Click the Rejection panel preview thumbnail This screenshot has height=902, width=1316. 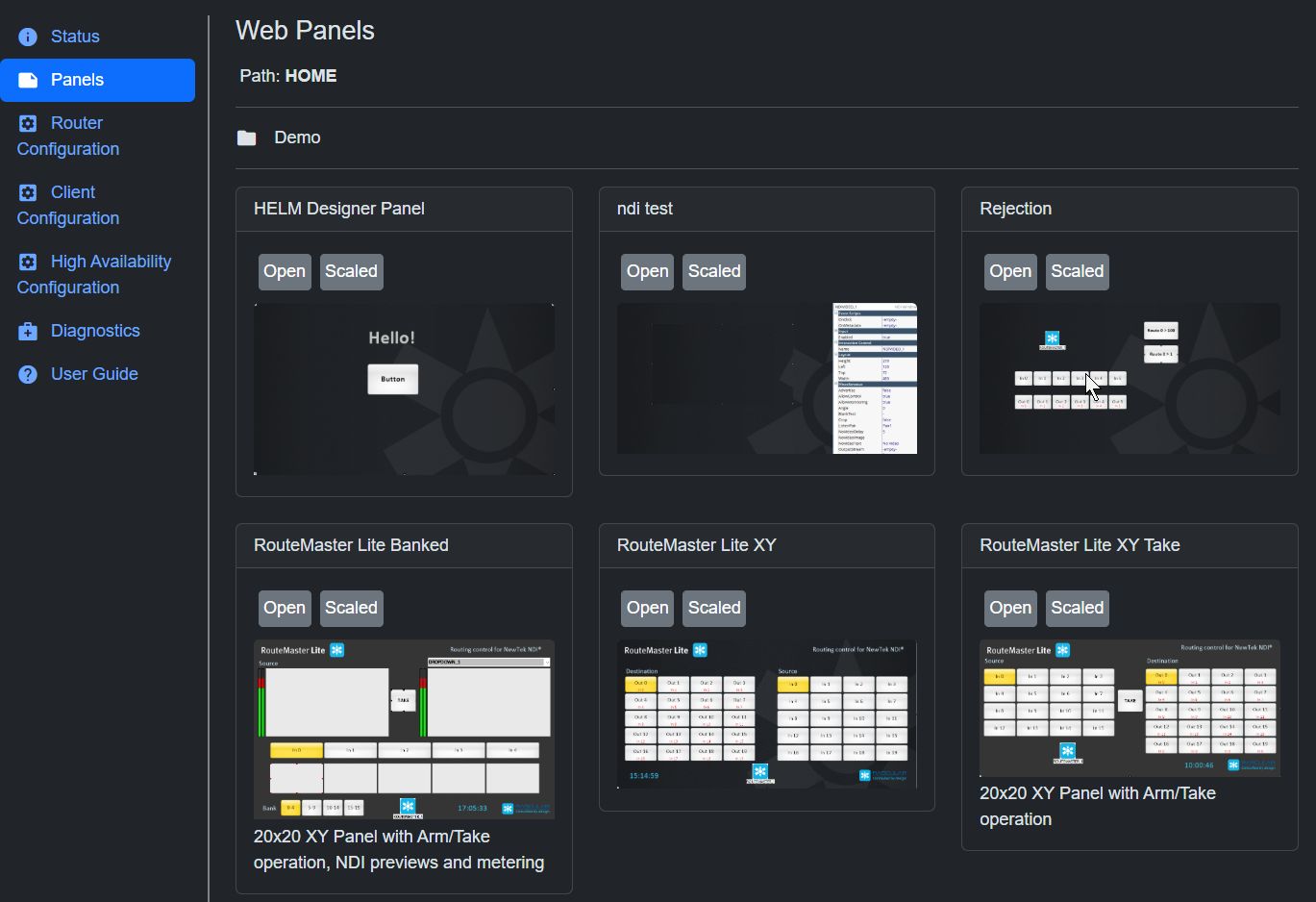coord(1130,379)
